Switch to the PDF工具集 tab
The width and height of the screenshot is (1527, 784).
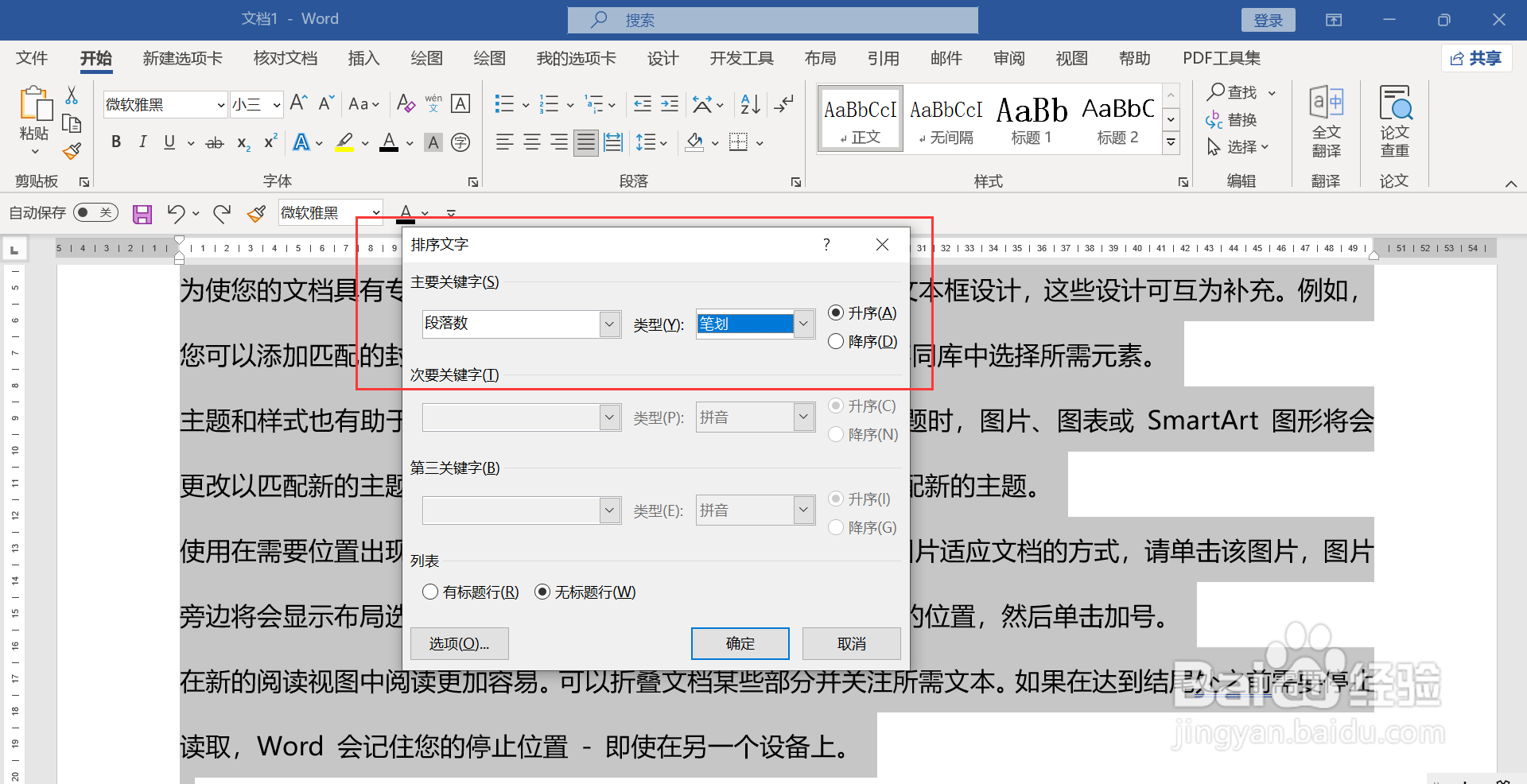pos(1222,58)
